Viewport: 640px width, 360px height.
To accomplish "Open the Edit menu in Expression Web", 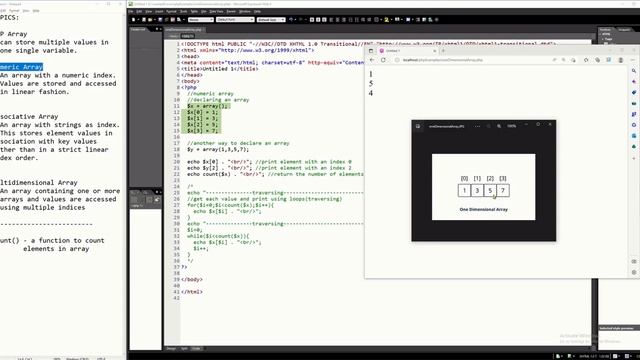I will tap(139, 11).
